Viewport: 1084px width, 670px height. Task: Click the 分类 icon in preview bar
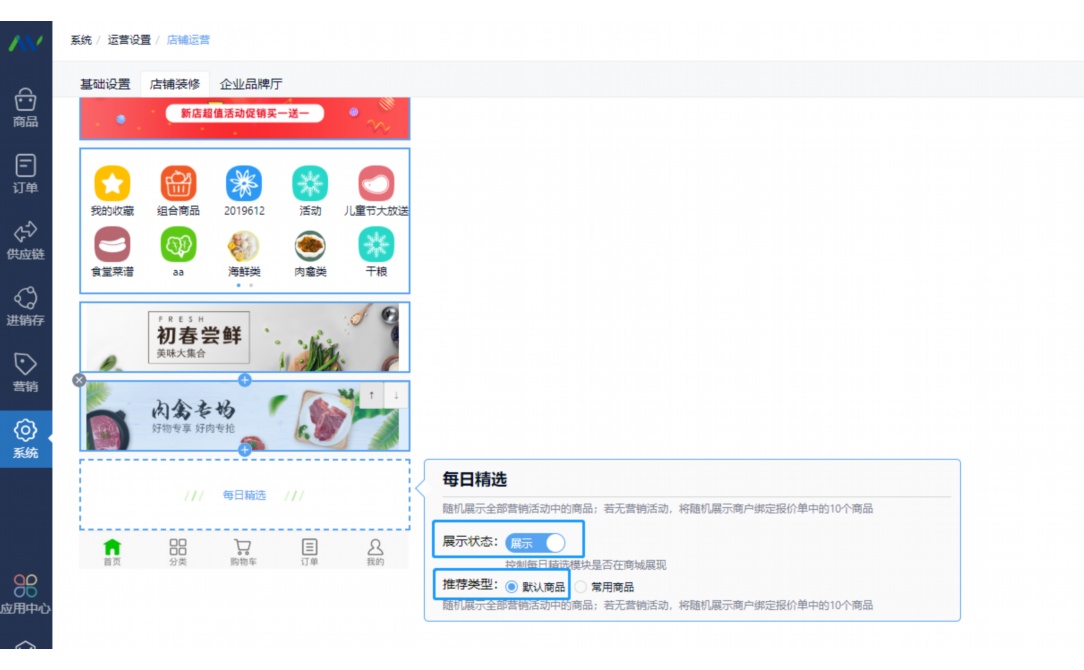pos(178,552)
